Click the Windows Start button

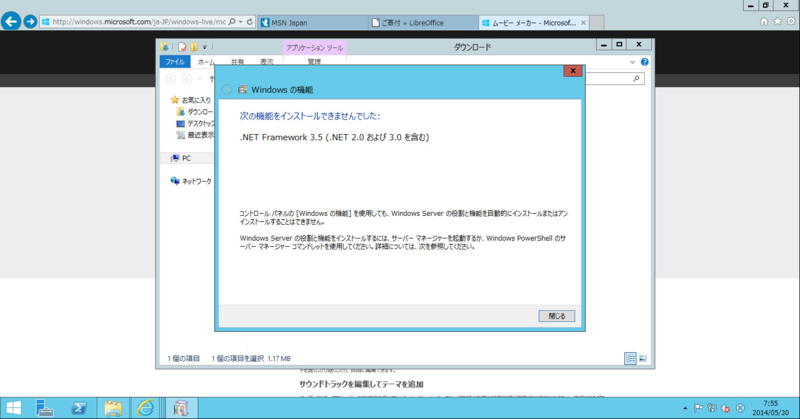[13, 408]
